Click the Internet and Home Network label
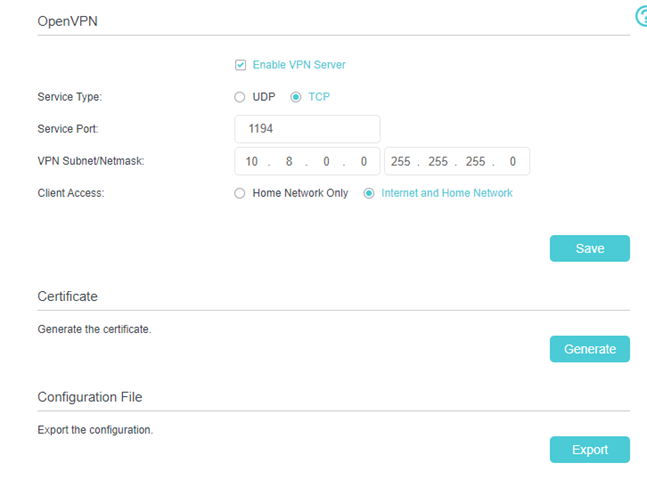The height and width of the screenshot is (479, 647). (x=447, y=193)
